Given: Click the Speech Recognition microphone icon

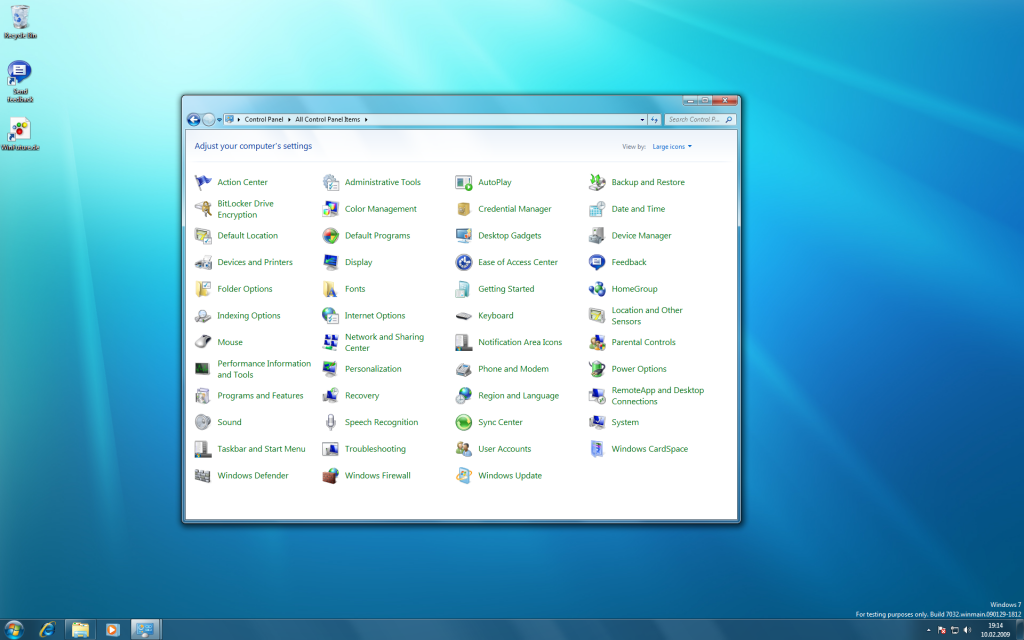Looking at the screenshot, I should [330, 423].
